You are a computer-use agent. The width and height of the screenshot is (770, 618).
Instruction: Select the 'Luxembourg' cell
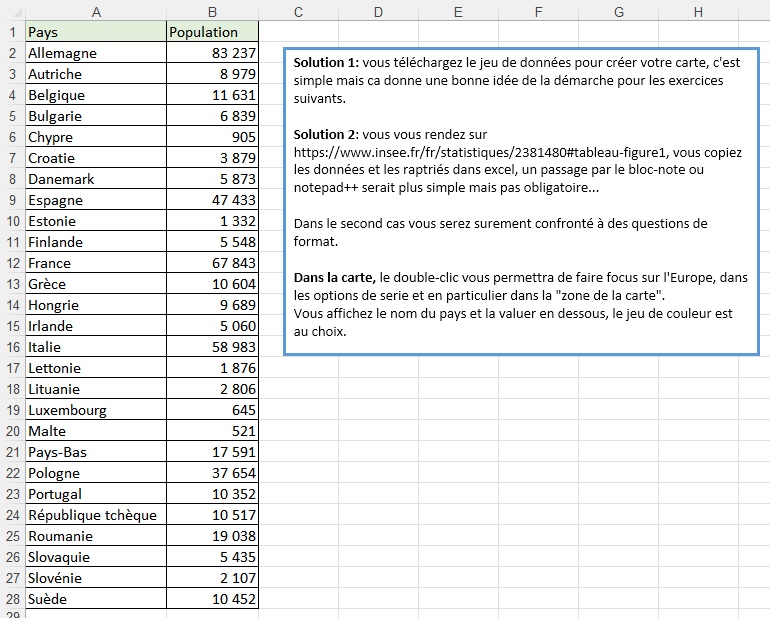(95, 410)
